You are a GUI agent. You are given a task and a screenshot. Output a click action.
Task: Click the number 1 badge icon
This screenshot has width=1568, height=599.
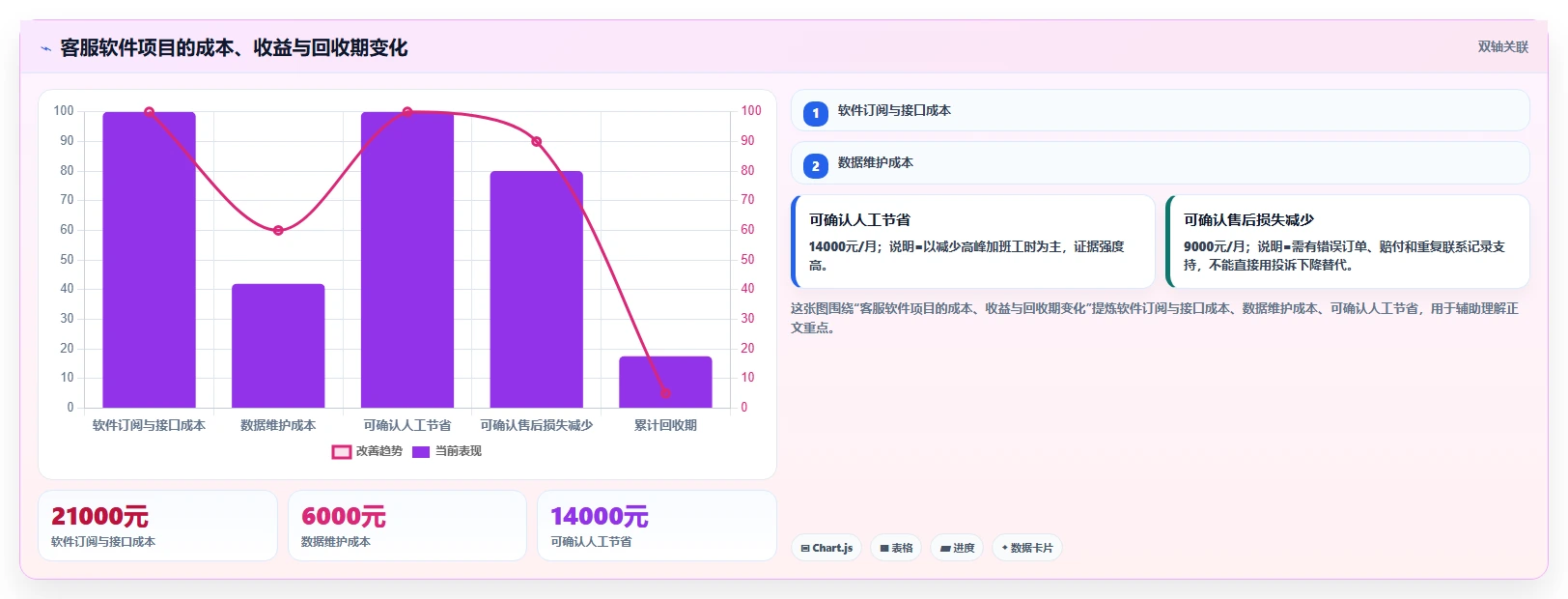point(816,113)
